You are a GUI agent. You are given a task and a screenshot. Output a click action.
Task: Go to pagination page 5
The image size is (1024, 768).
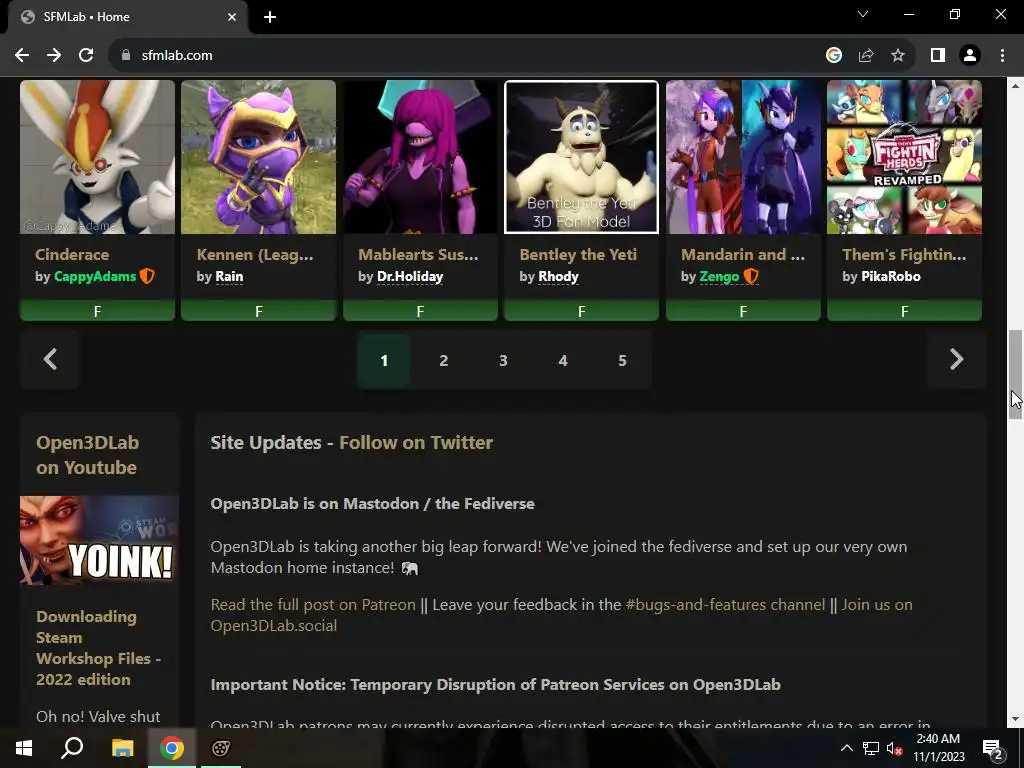coord(622,360)
